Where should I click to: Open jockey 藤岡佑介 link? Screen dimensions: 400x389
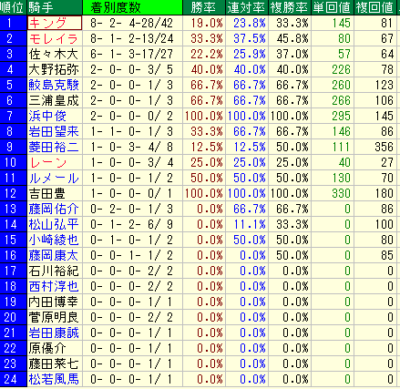54,209
